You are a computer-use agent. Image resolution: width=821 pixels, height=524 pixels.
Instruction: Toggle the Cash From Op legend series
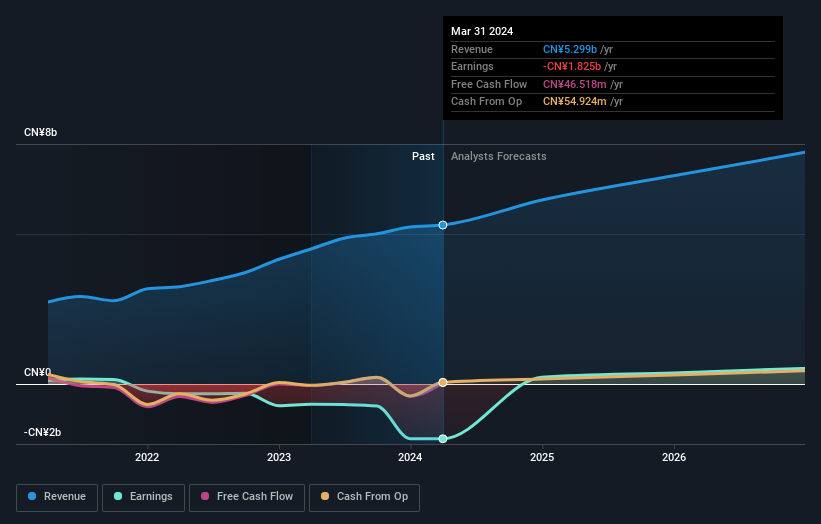click(x=364, y=497)
